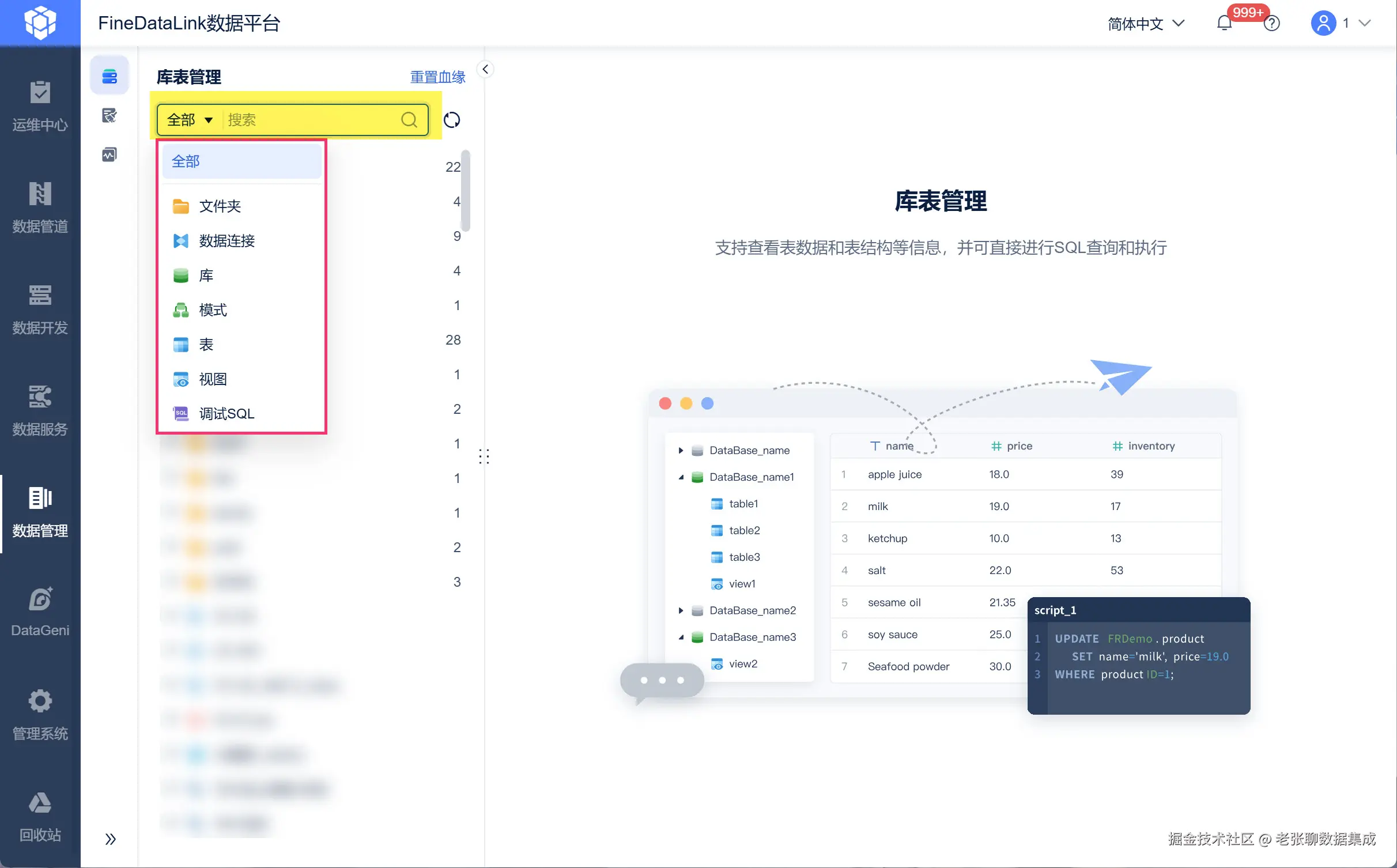Click the magnifier search icon
Screen dimensions: 1397x868
(x=409, y=120)
